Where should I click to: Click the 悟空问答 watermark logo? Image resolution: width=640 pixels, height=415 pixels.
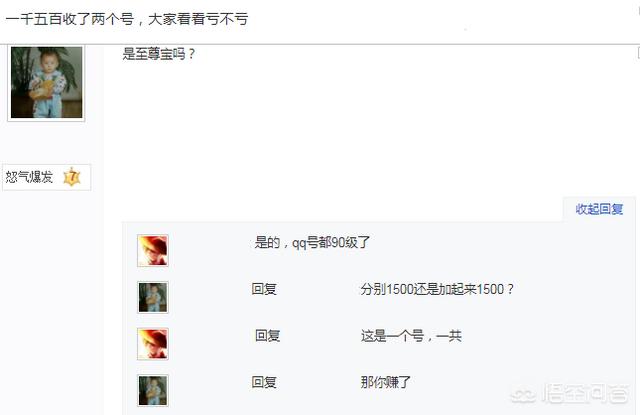[570, 393]
